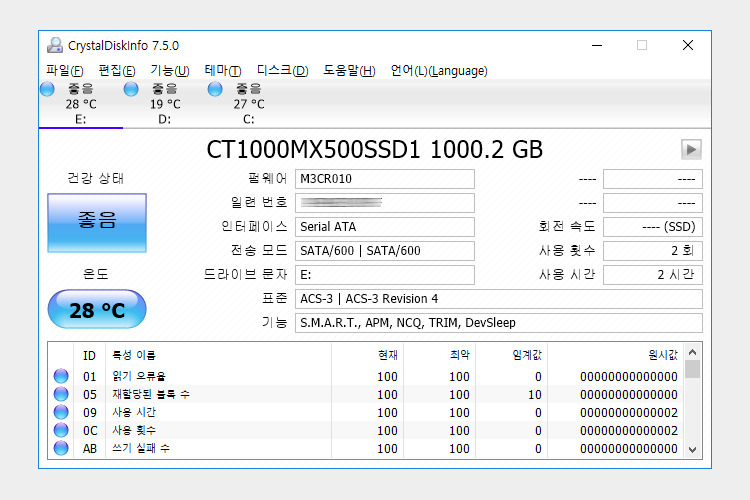Select the C: drive tab at 27 °C

point(249,104)
